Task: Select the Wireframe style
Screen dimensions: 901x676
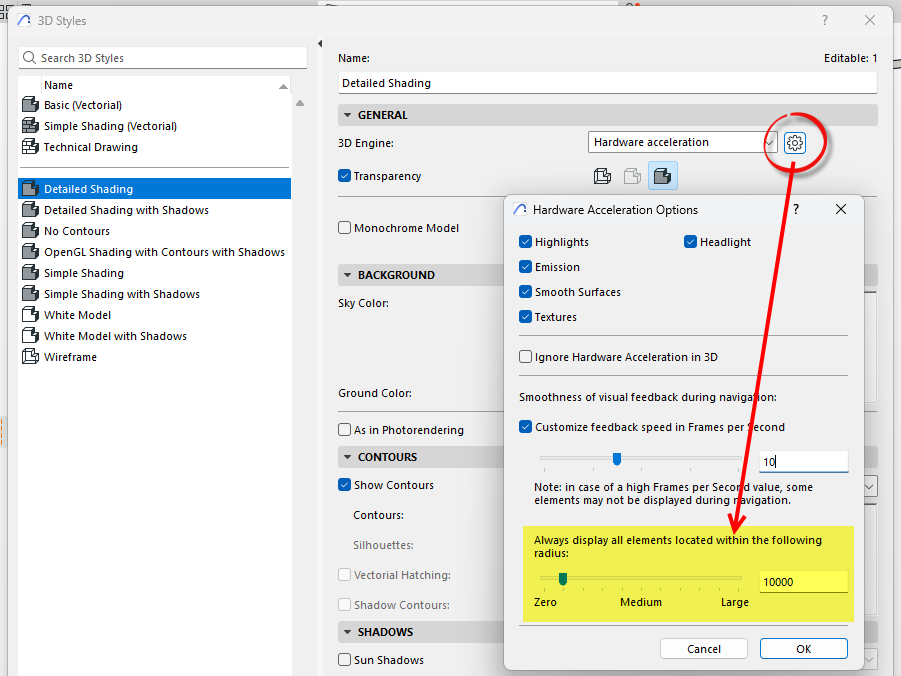Action: pyautogui.click(x=155, y=357)
